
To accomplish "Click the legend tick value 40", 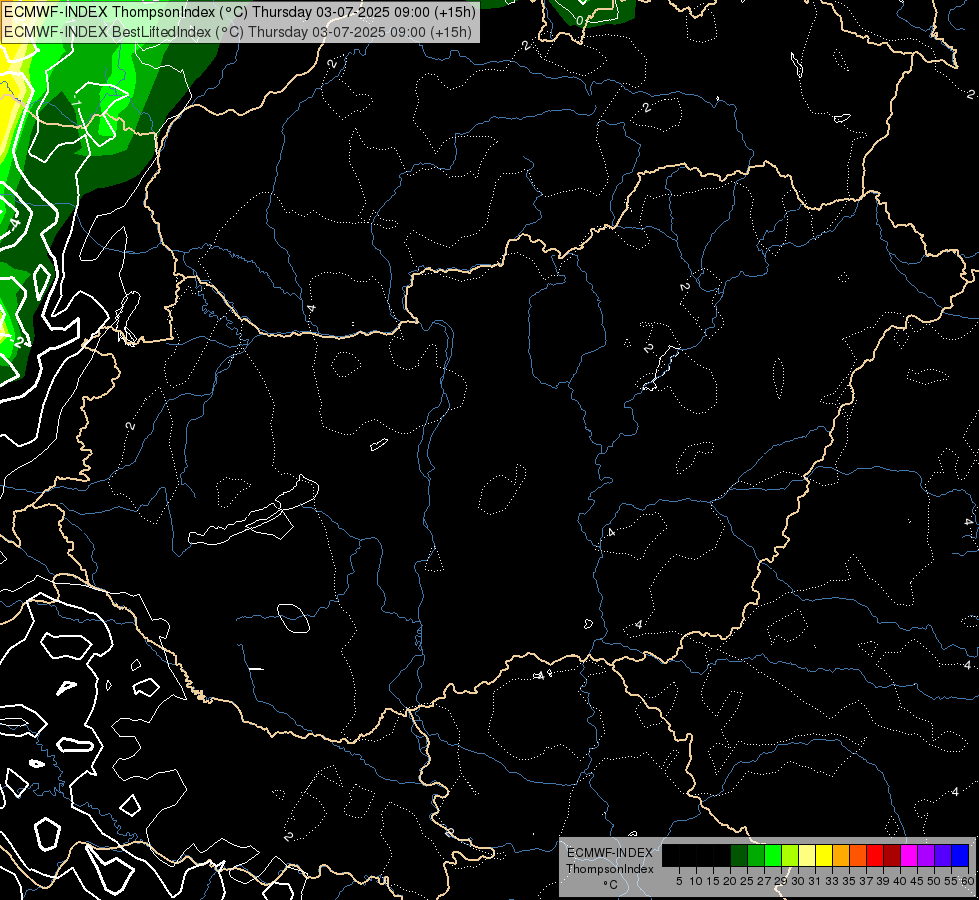I will tap(900, 881).
